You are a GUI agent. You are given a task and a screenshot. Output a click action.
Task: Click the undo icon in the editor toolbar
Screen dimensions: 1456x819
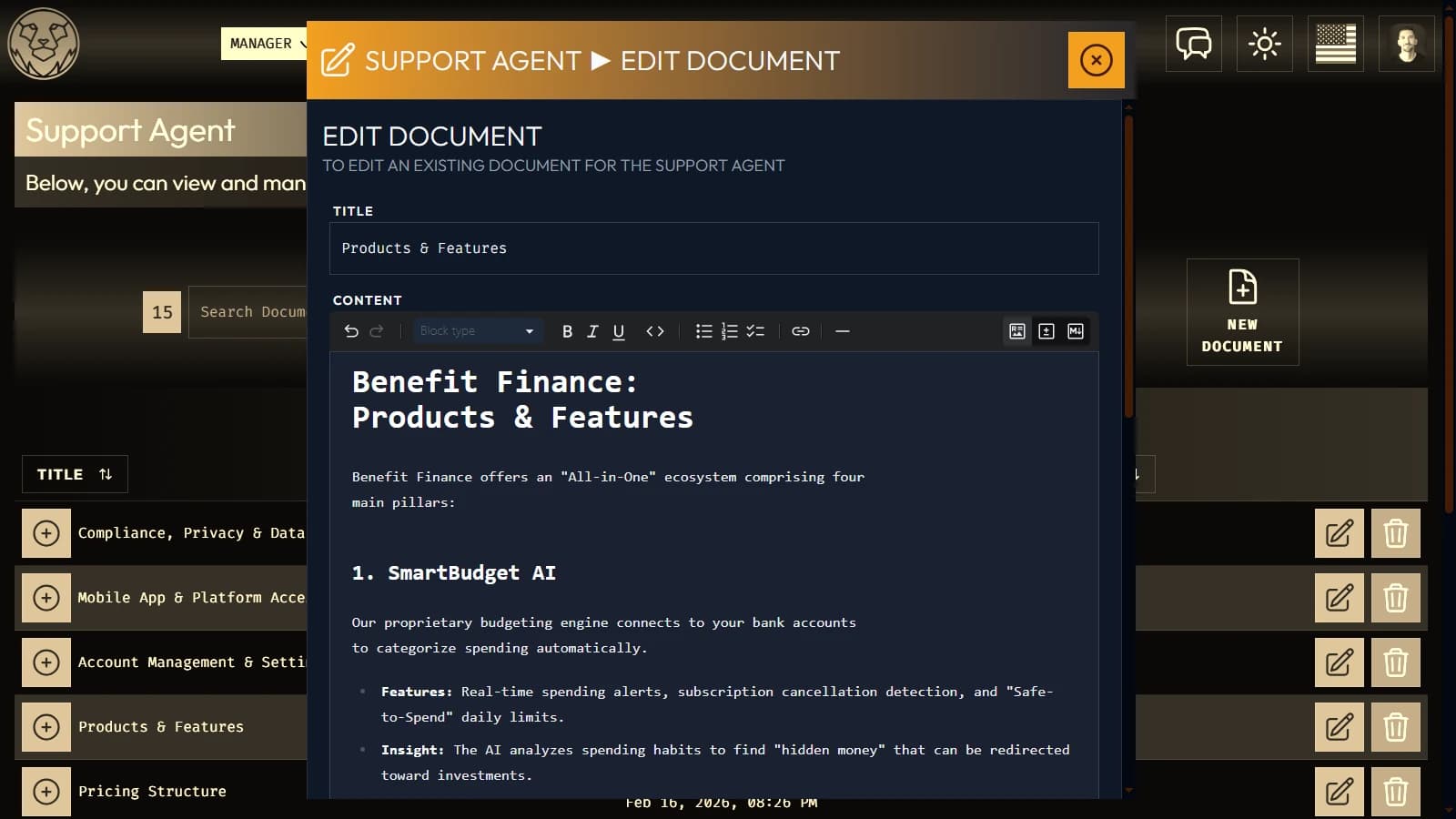[352, 331]
